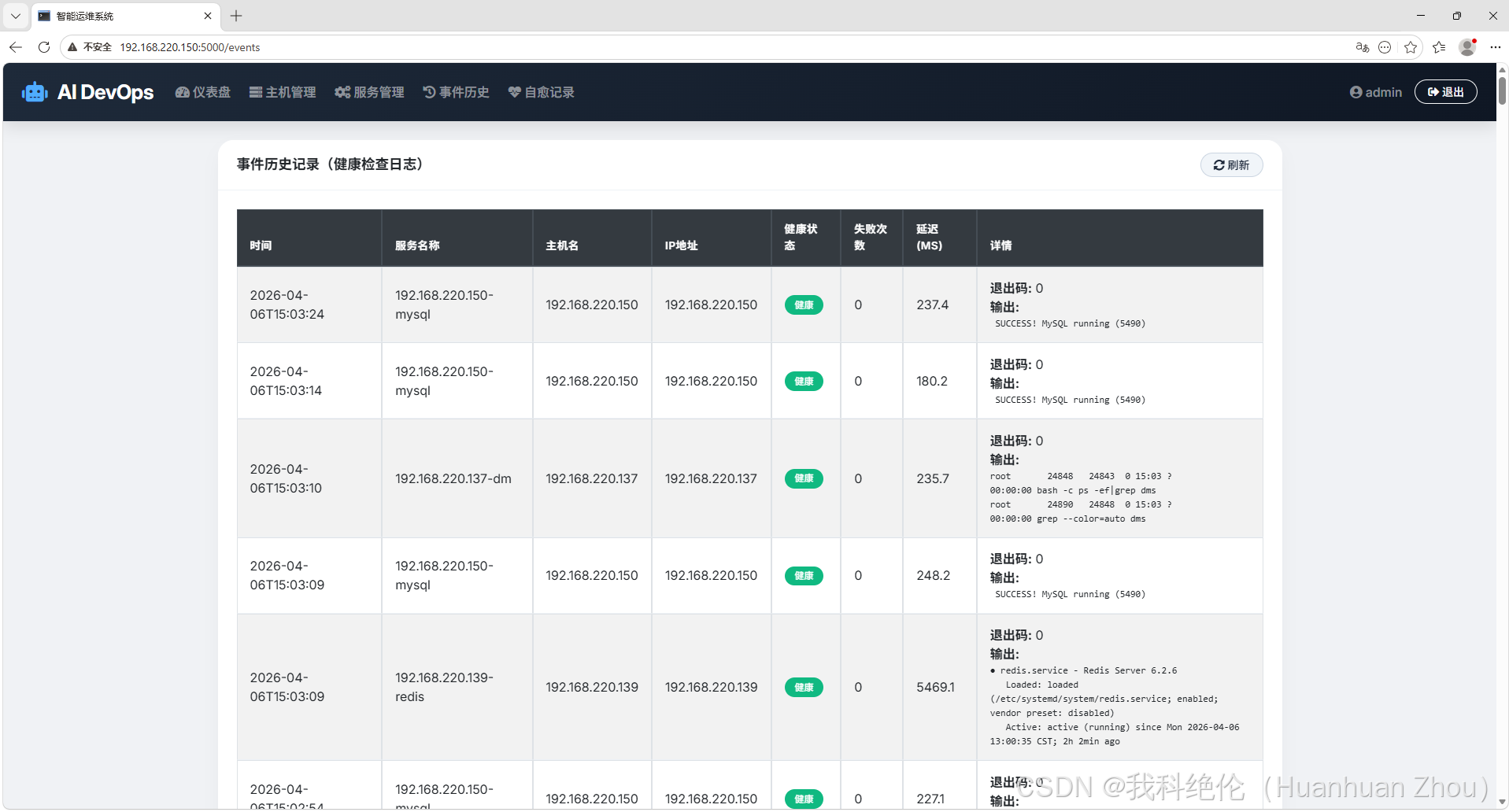The image size is (1509, 812).
Task: Click the 失败次数 column header
Action: click(871, 237)
